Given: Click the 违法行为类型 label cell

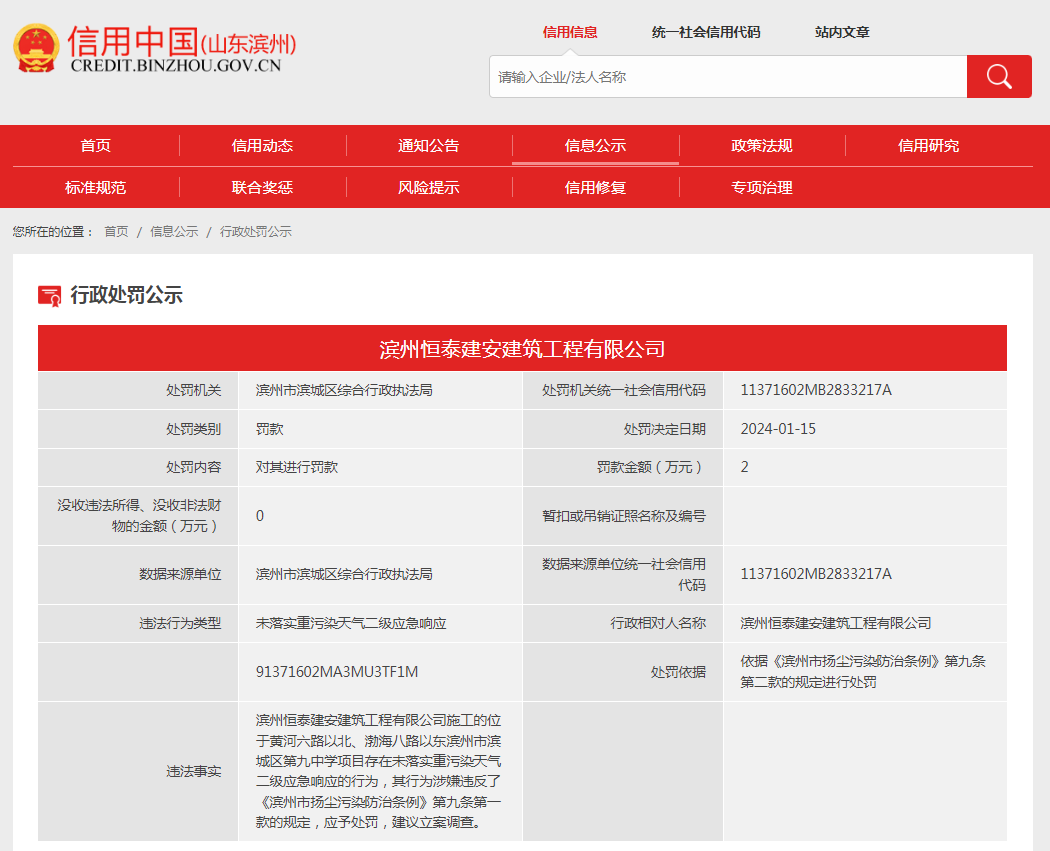Looking at the screenshot, I should tap(138, 623).
